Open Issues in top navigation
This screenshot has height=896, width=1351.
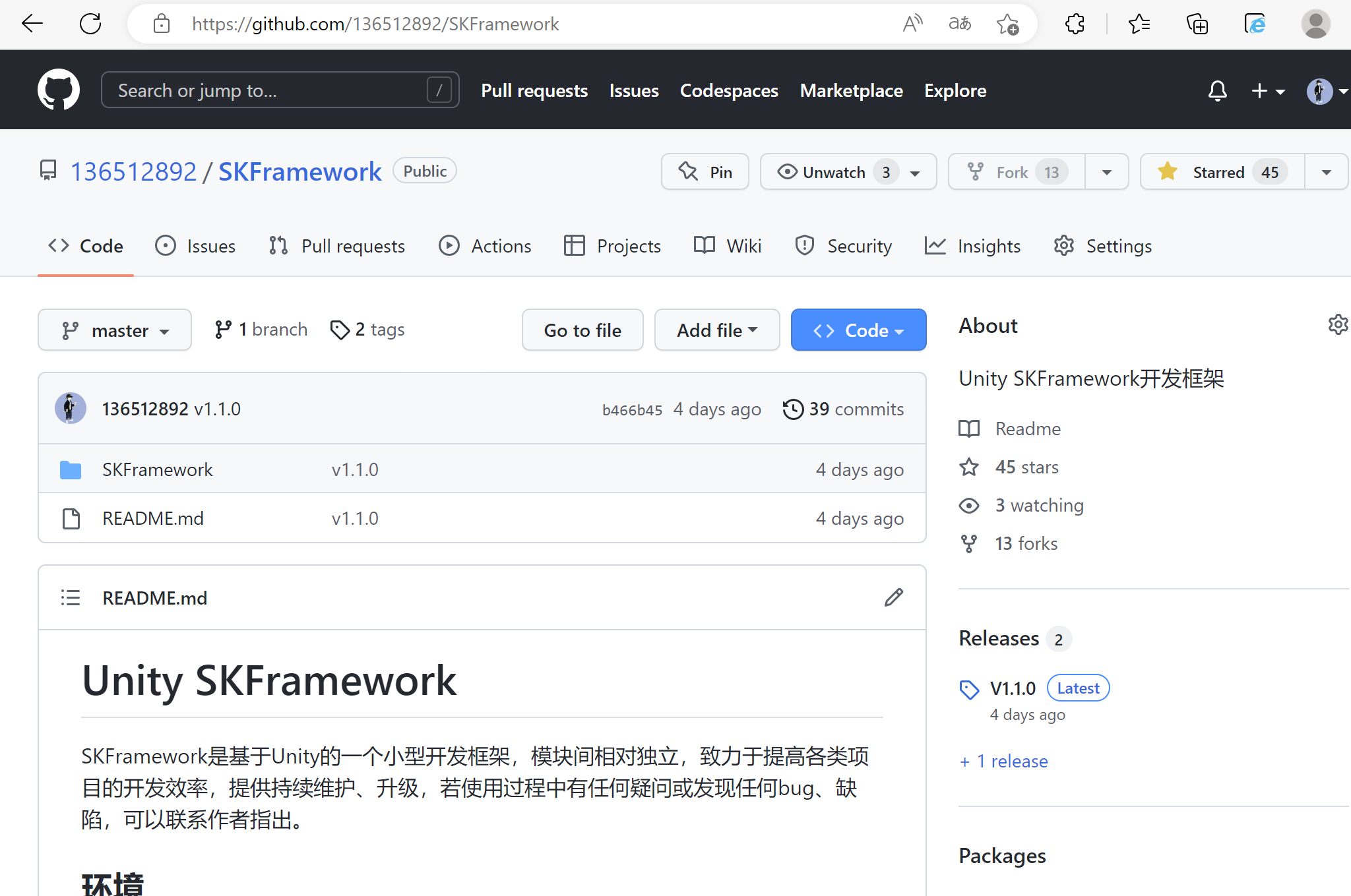point(634,90)
